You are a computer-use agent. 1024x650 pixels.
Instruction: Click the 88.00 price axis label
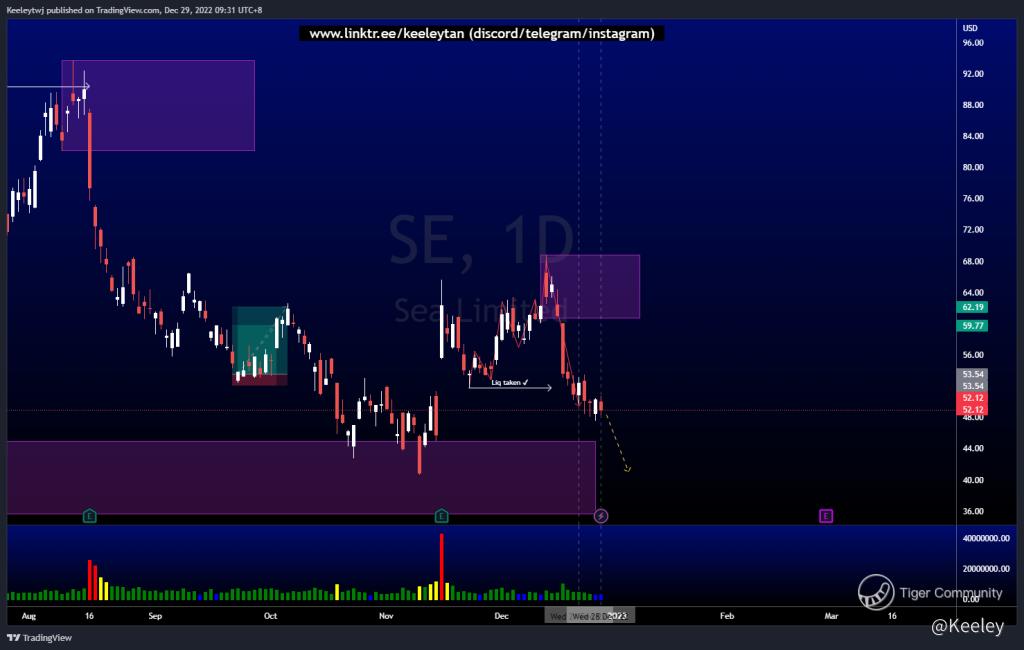click(x=972, y=105)
